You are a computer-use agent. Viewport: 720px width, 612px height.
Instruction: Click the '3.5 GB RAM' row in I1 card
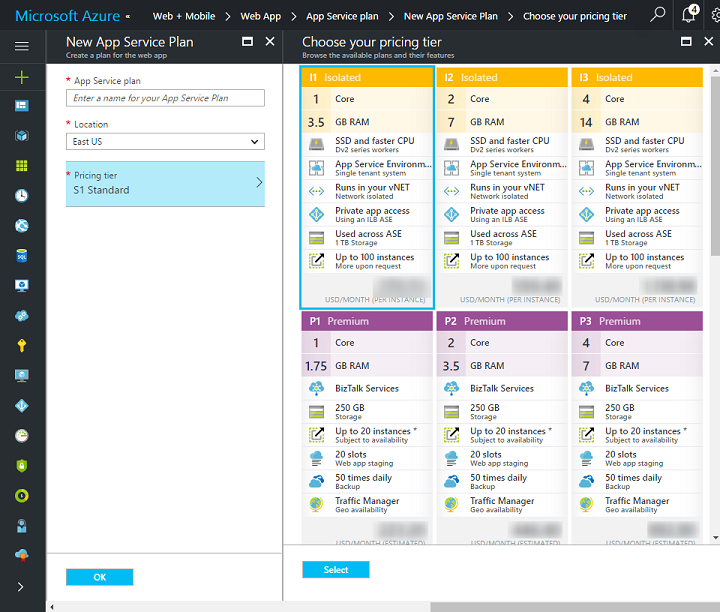pyautogui.click(x=367, y=122)
